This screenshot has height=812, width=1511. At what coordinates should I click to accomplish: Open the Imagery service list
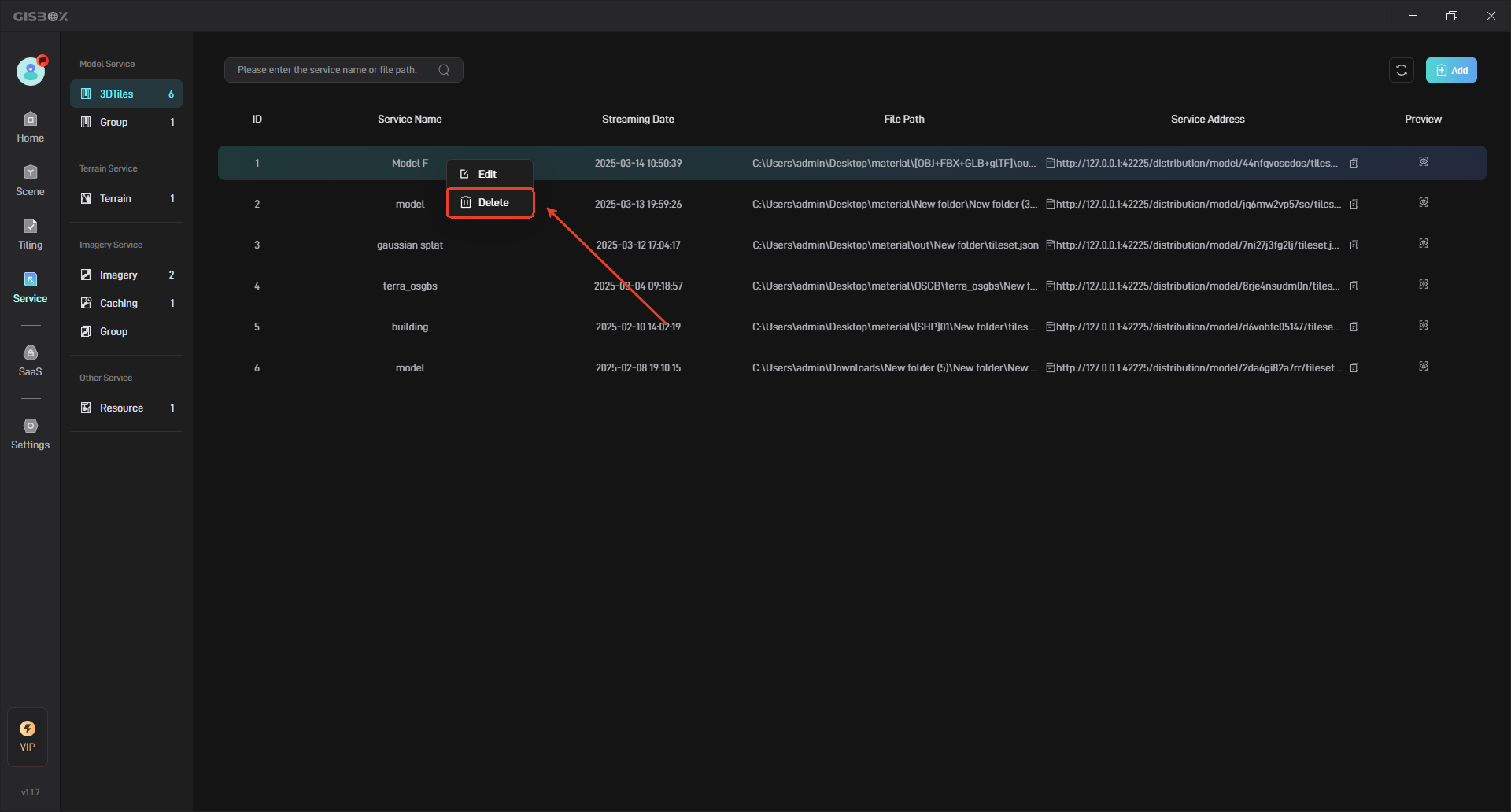127,275
